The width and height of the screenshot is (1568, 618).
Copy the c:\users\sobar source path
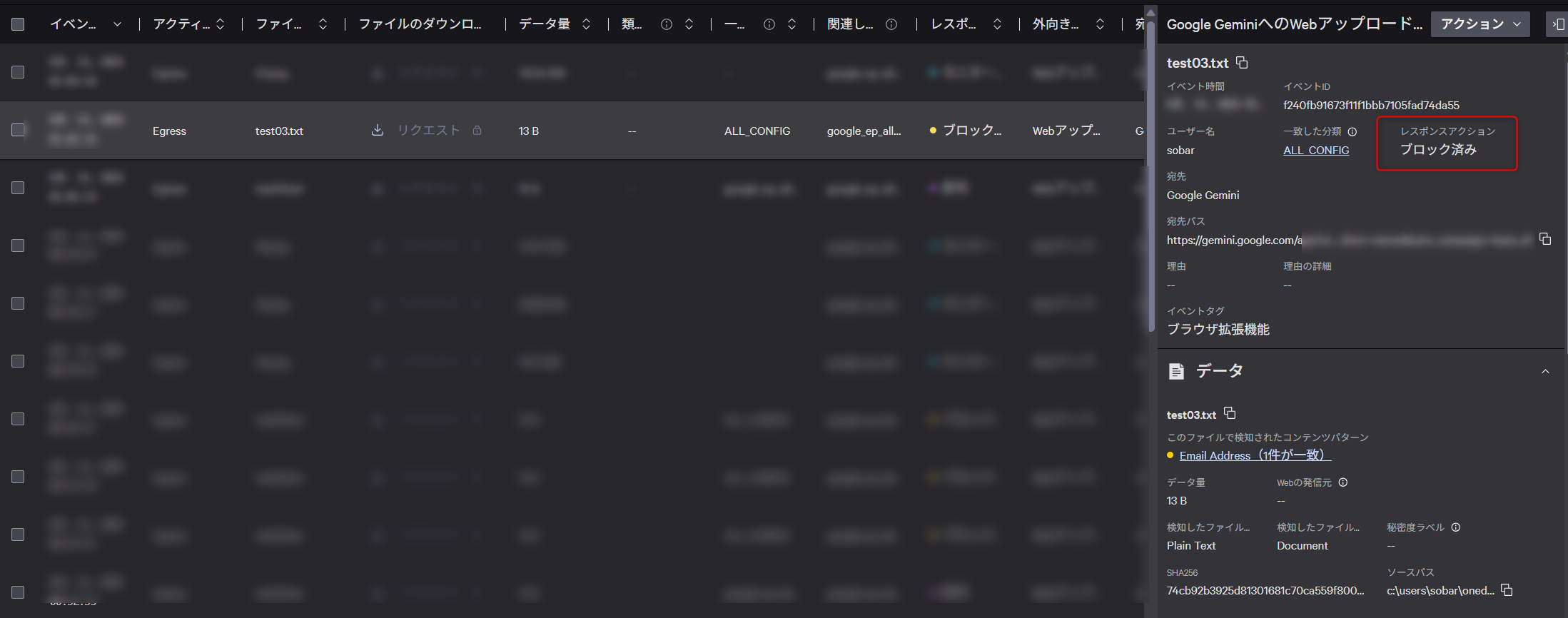[x=1507, y=590]
